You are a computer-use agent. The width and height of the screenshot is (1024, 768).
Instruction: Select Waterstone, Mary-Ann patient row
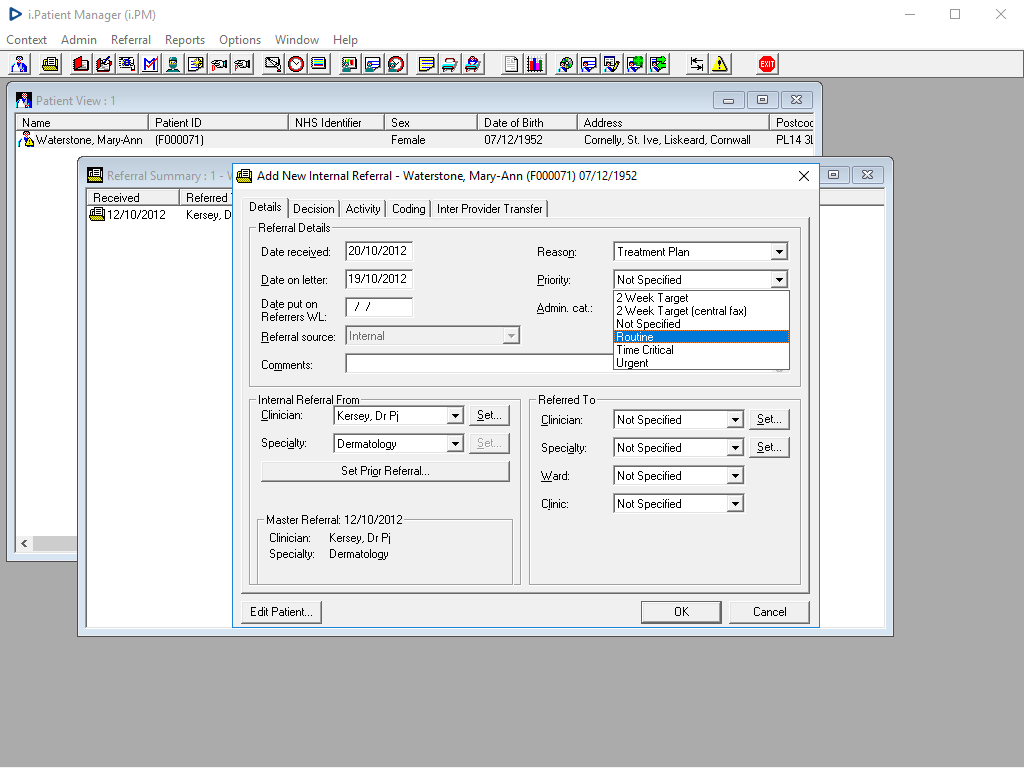pyautogui.click(x=414, y=140)
